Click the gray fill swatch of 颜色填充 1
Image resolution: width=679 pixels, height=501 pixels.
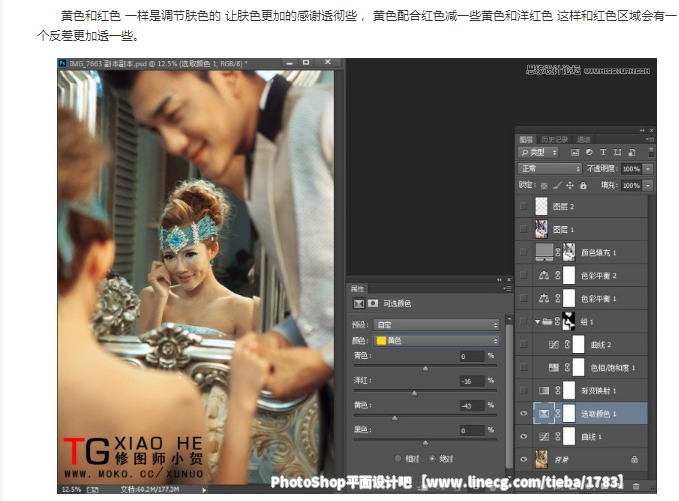(x=544, y=252)
